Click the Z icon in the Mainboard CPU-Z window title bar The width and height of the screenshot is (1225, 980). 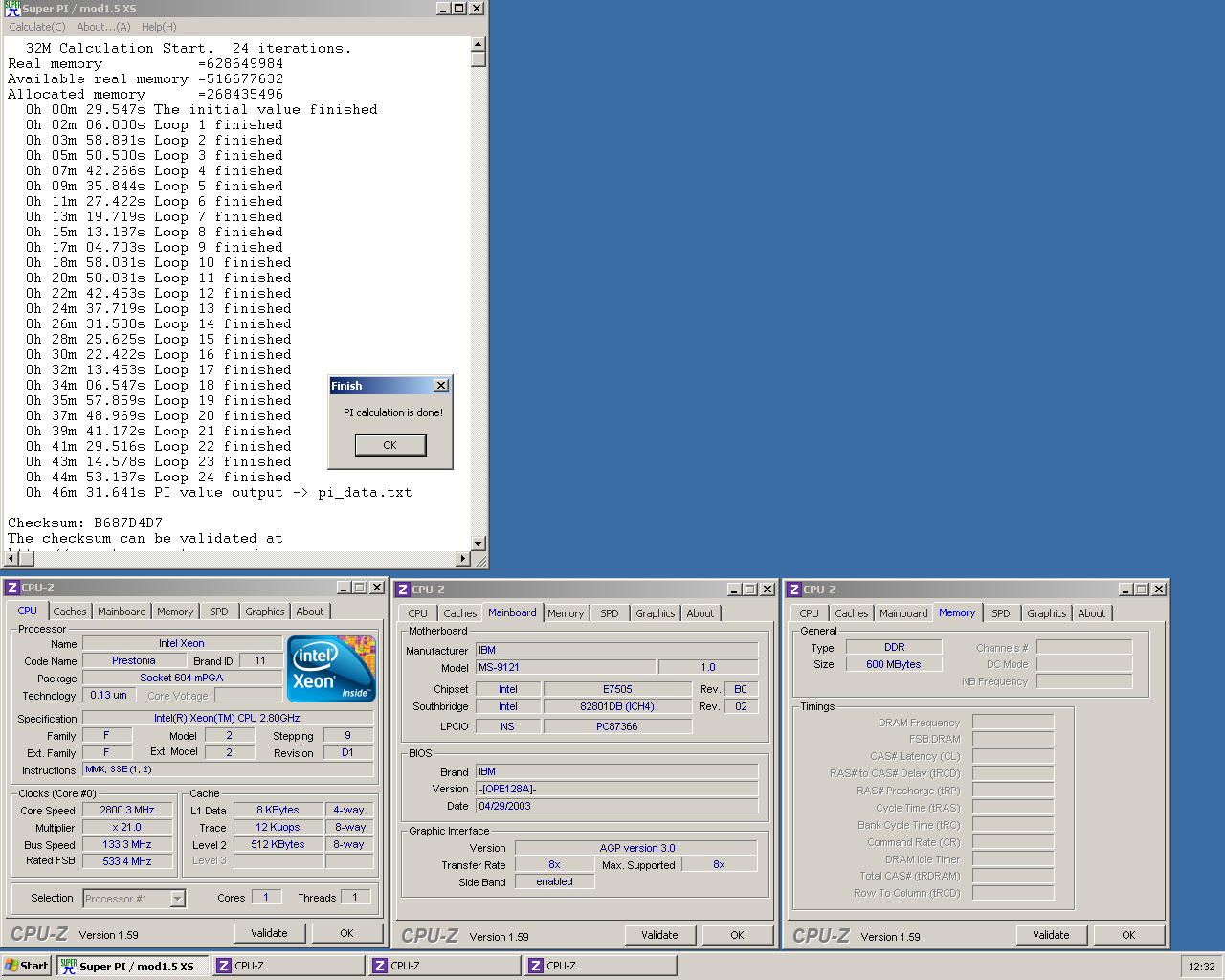[x=403, y=590]
